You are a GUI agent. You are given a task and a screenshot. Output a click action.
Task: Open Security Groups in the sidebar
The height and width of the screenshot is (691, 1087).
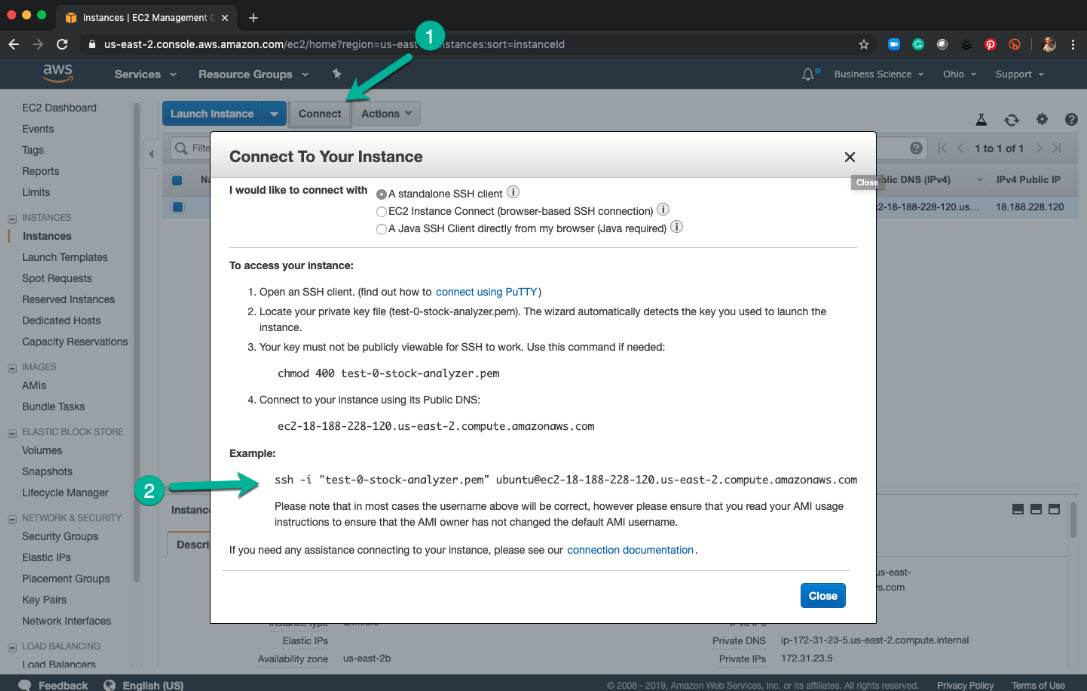tap(60, 536)
